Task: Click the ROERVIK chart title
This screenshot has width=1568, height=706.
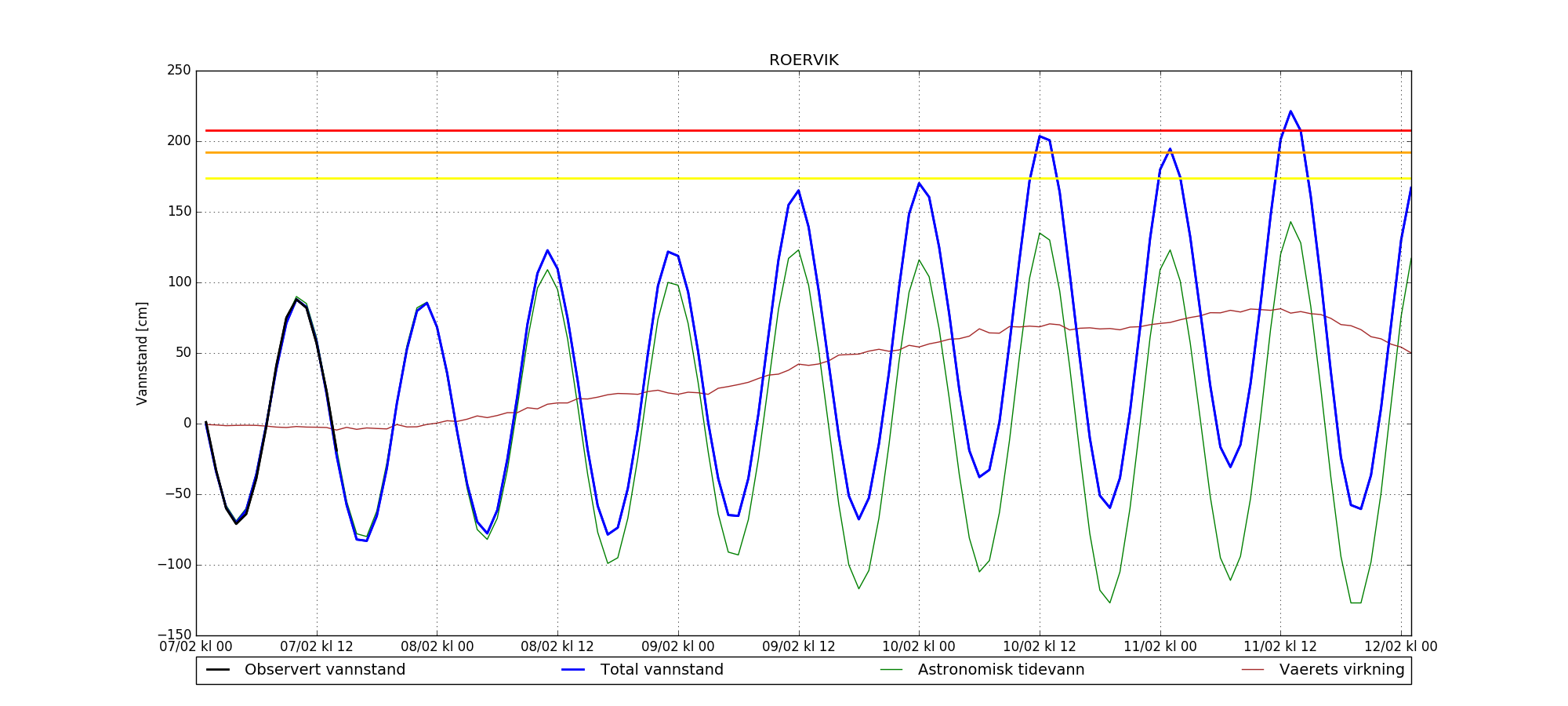Action: point(804,60)
